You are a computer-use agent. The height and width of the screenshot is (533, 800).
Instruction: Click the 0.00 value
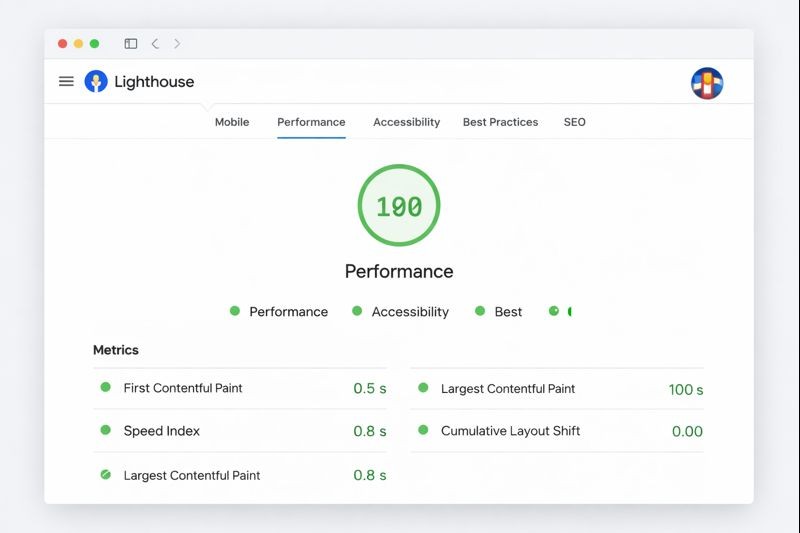point(687,432)
